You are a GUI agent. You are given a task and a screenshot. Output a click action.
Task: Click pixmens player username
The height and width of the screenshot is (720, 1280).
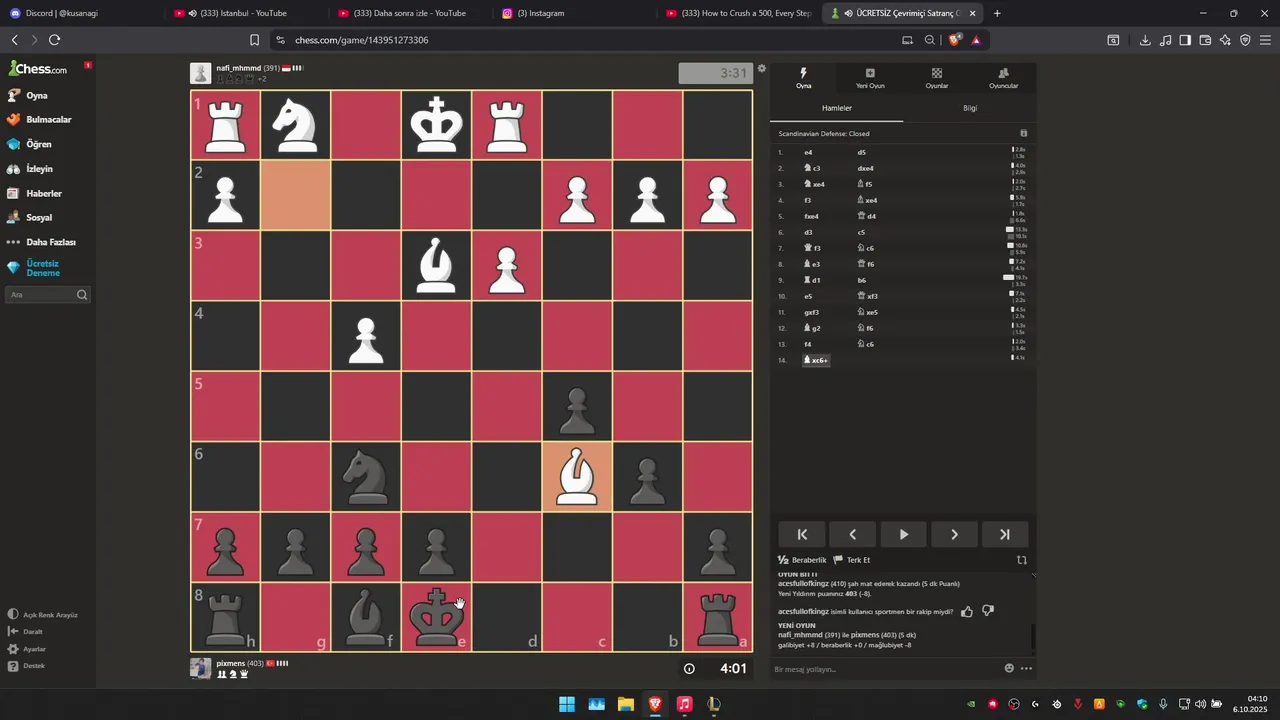coord(231,663)
